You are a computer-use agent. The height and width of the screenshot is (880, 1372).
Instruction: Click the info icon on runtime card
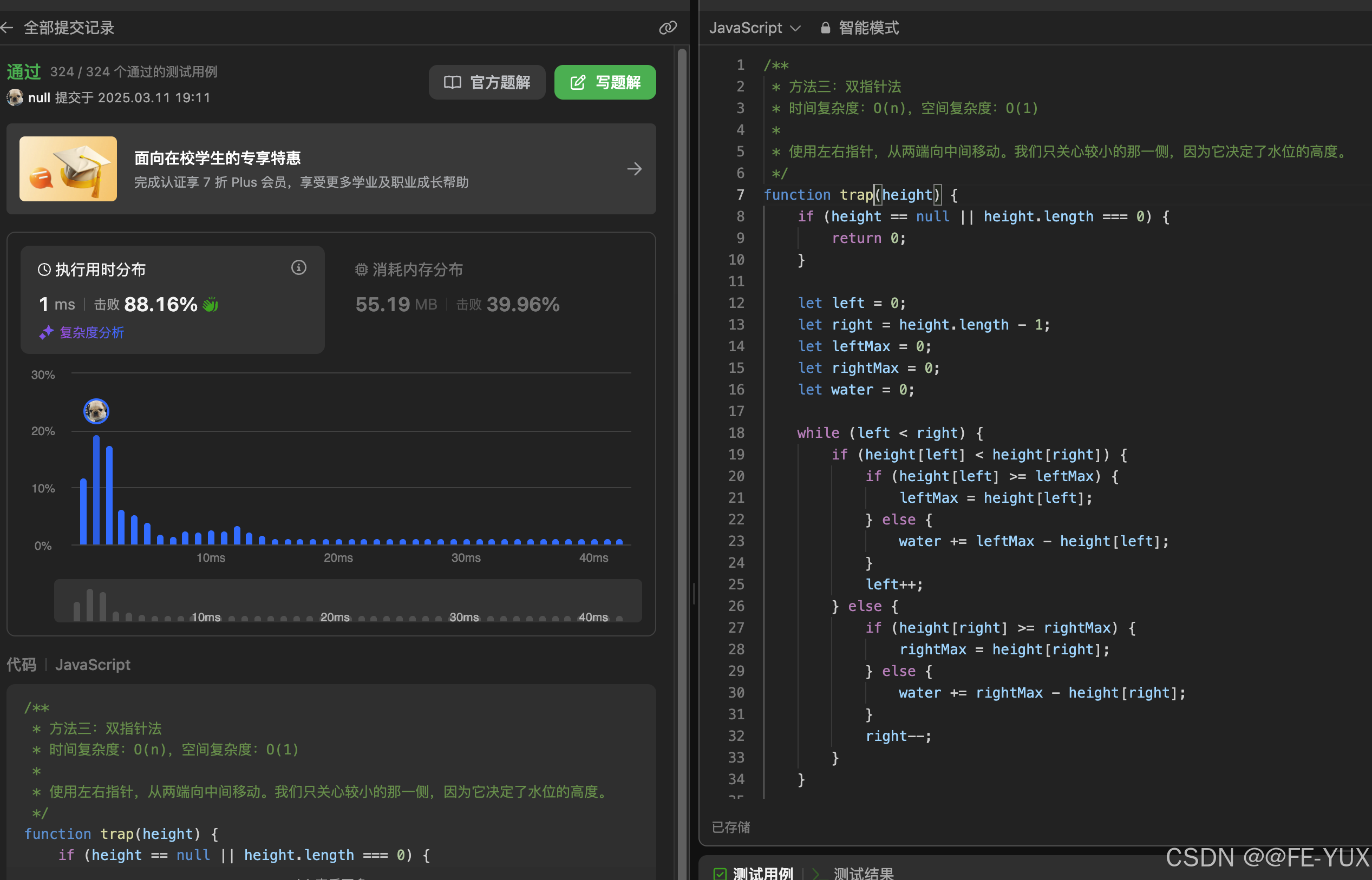point(298,267)
